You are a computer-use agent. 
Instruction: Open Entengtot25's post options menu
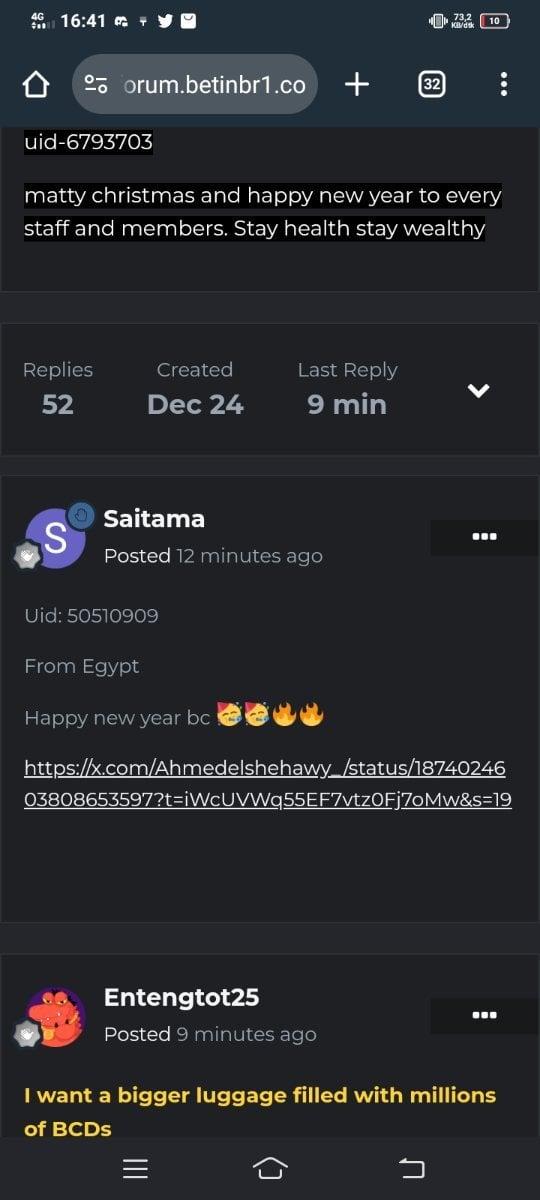(x=484, y=1016)
